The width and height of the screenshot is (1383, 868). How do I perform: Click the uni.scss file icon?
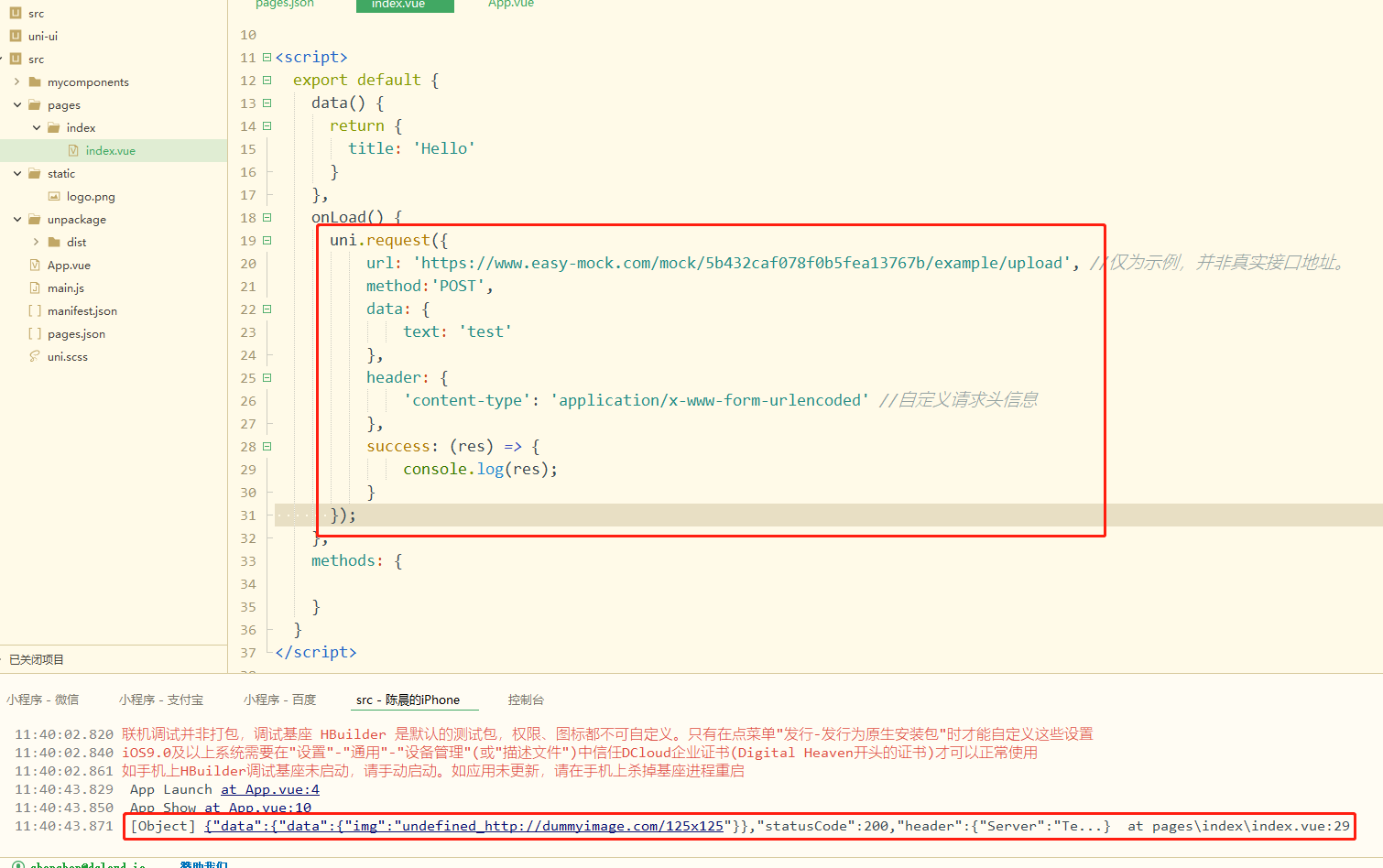pyautogui.click(x=35, y=357)
